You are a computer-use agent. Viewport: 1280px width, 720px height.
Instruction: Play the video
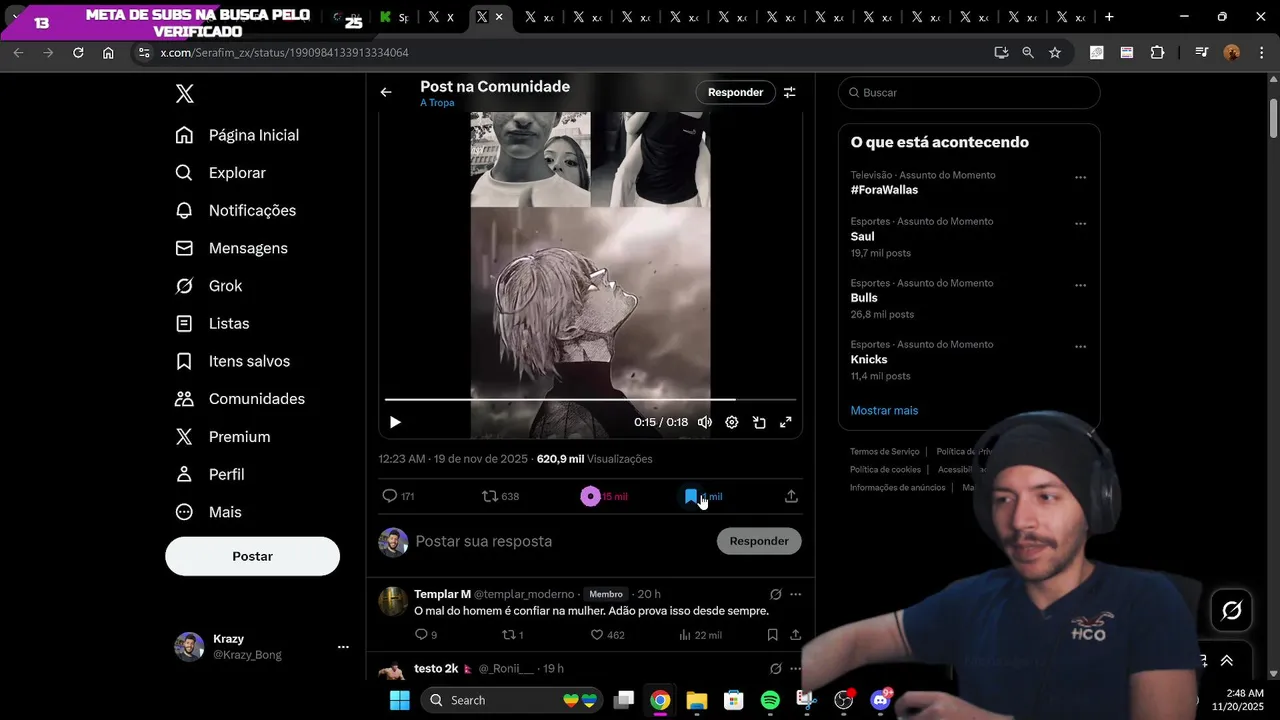[395, 422]
